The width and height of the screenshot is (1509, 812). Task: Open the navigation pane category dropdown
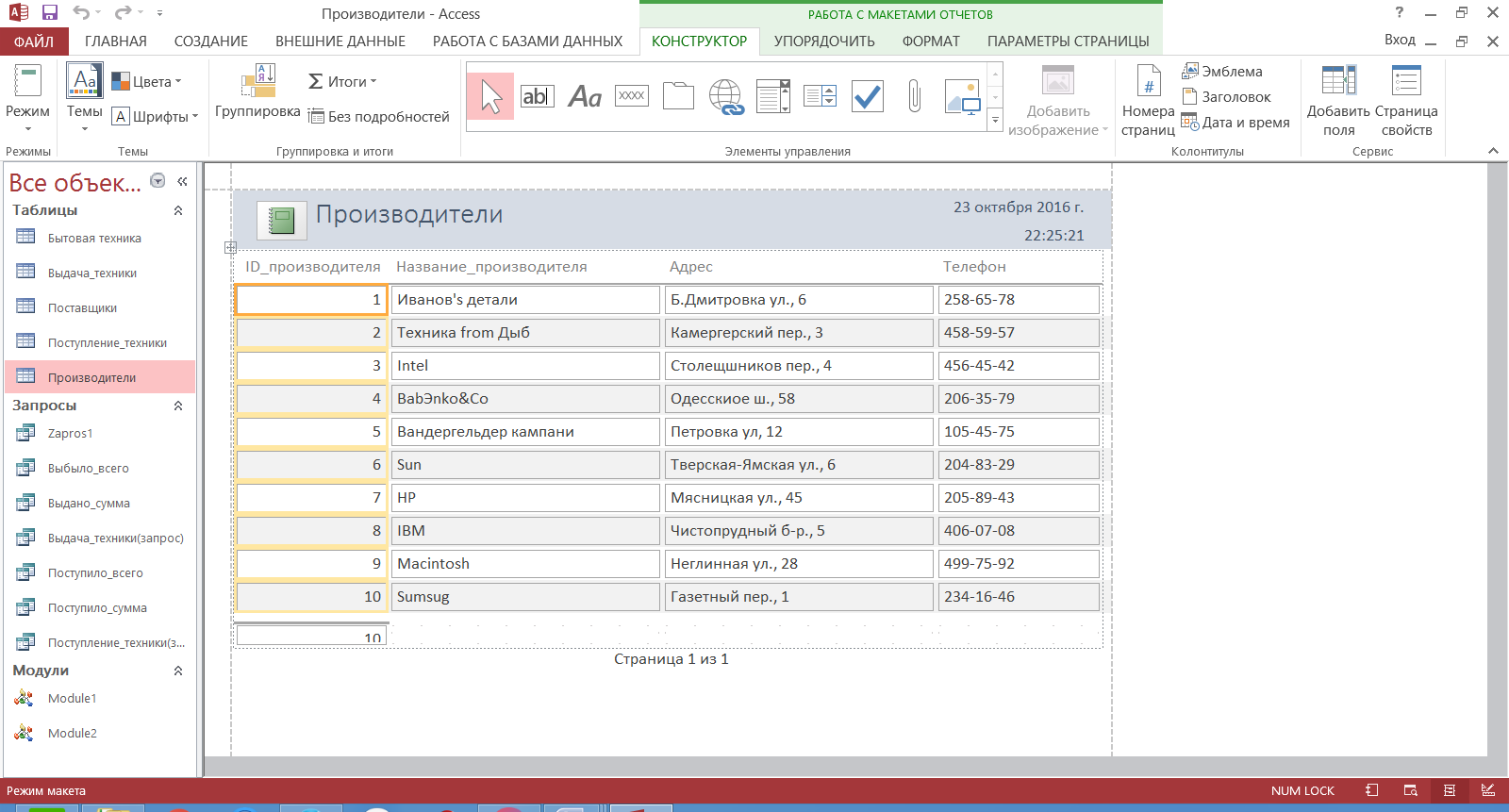[158, 181]
